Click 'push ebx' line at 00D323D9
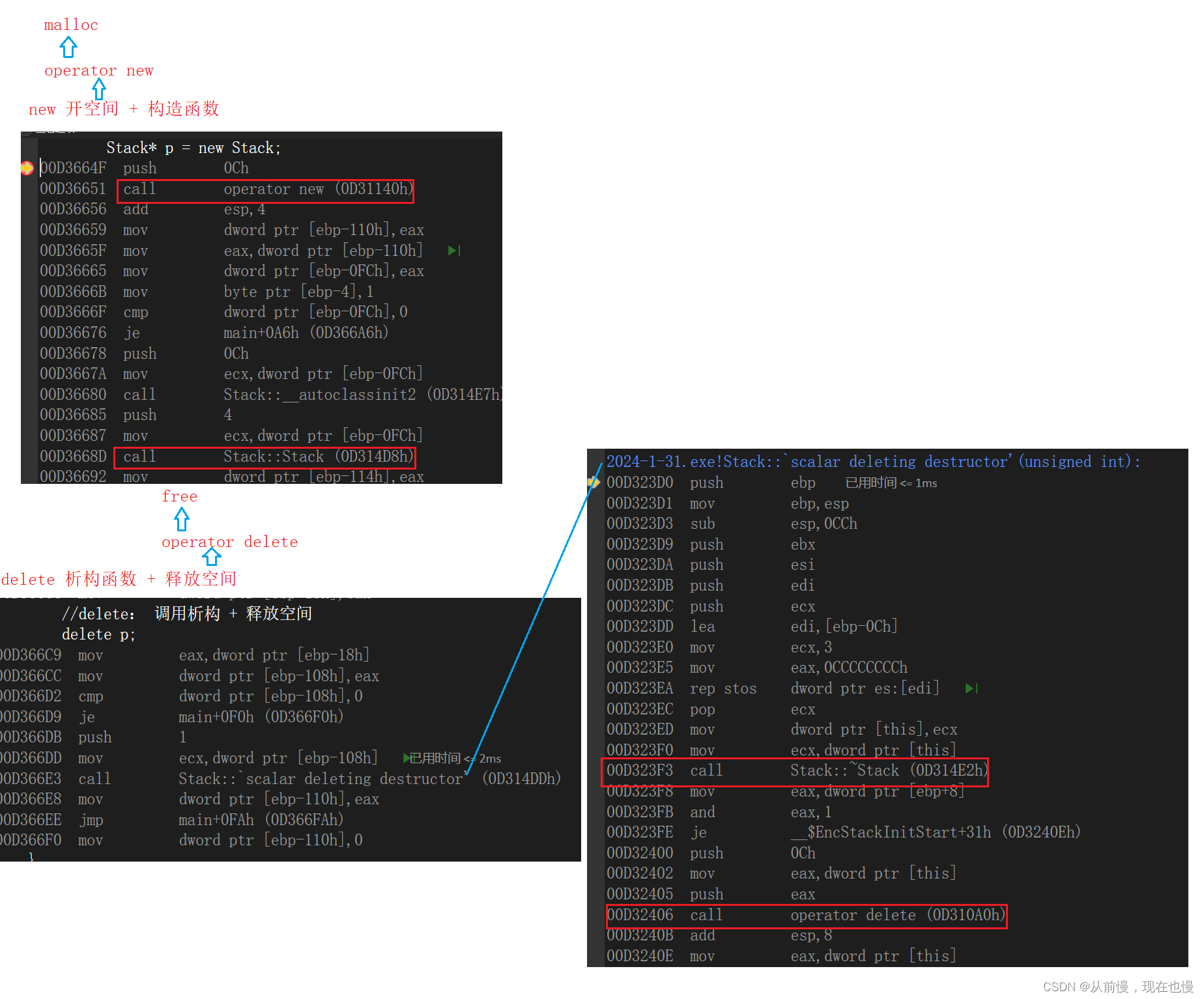This screenshot has width=1204, height=999. (711, 544)
